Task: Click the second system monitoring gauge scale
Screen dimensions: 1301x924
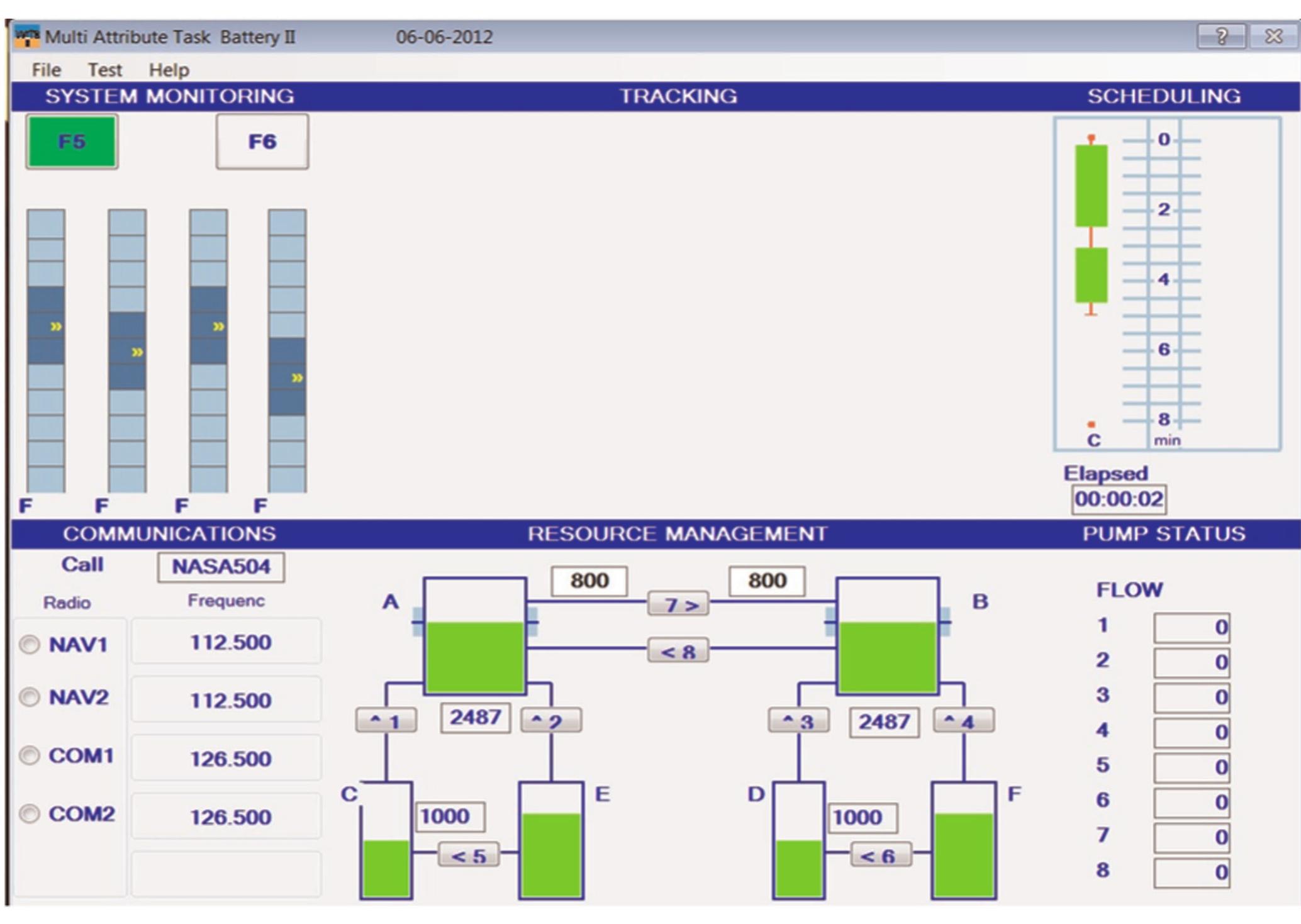Action: [x=127, y=351]
